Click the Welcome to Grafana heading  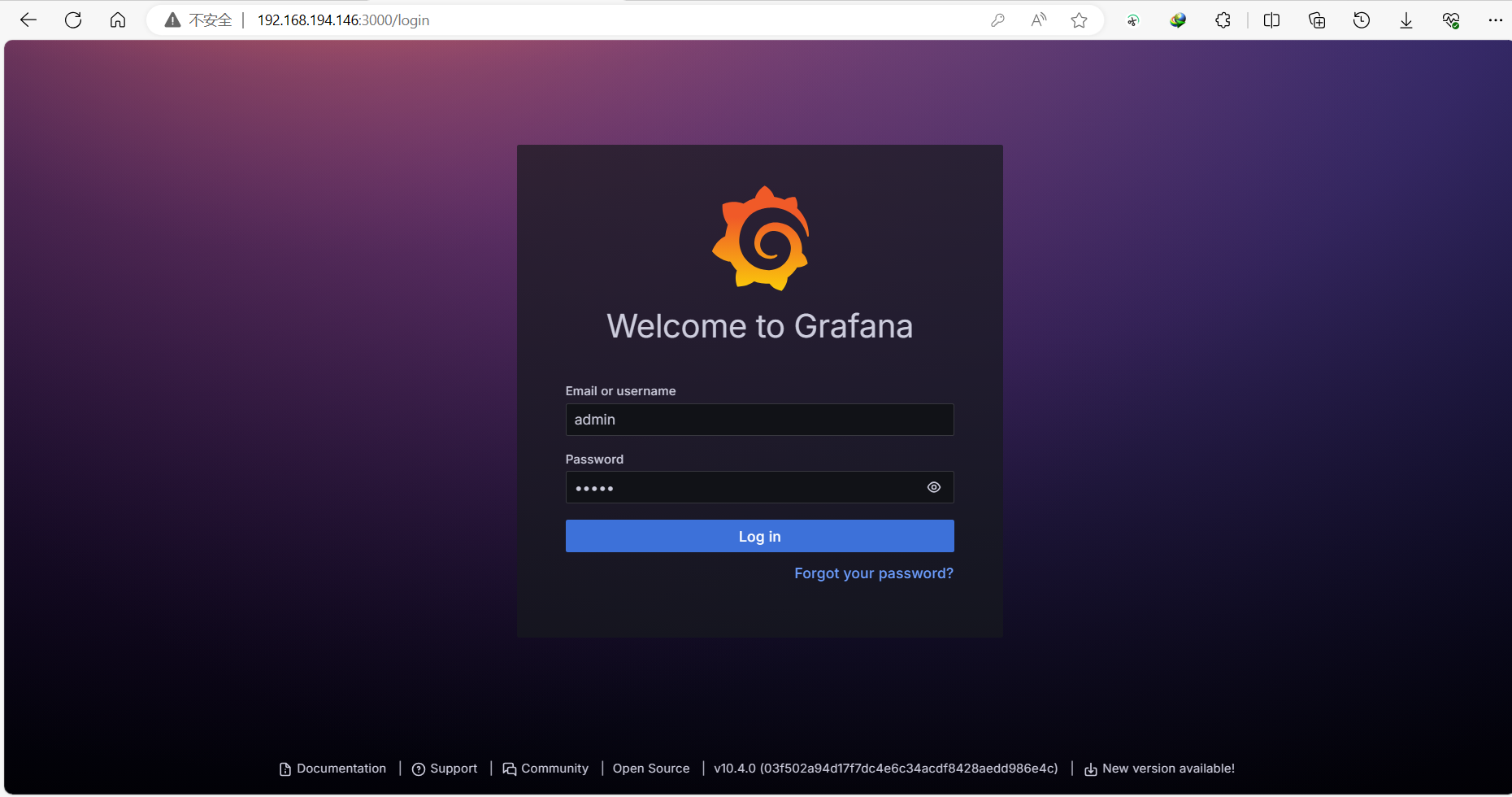click(760, 326)
